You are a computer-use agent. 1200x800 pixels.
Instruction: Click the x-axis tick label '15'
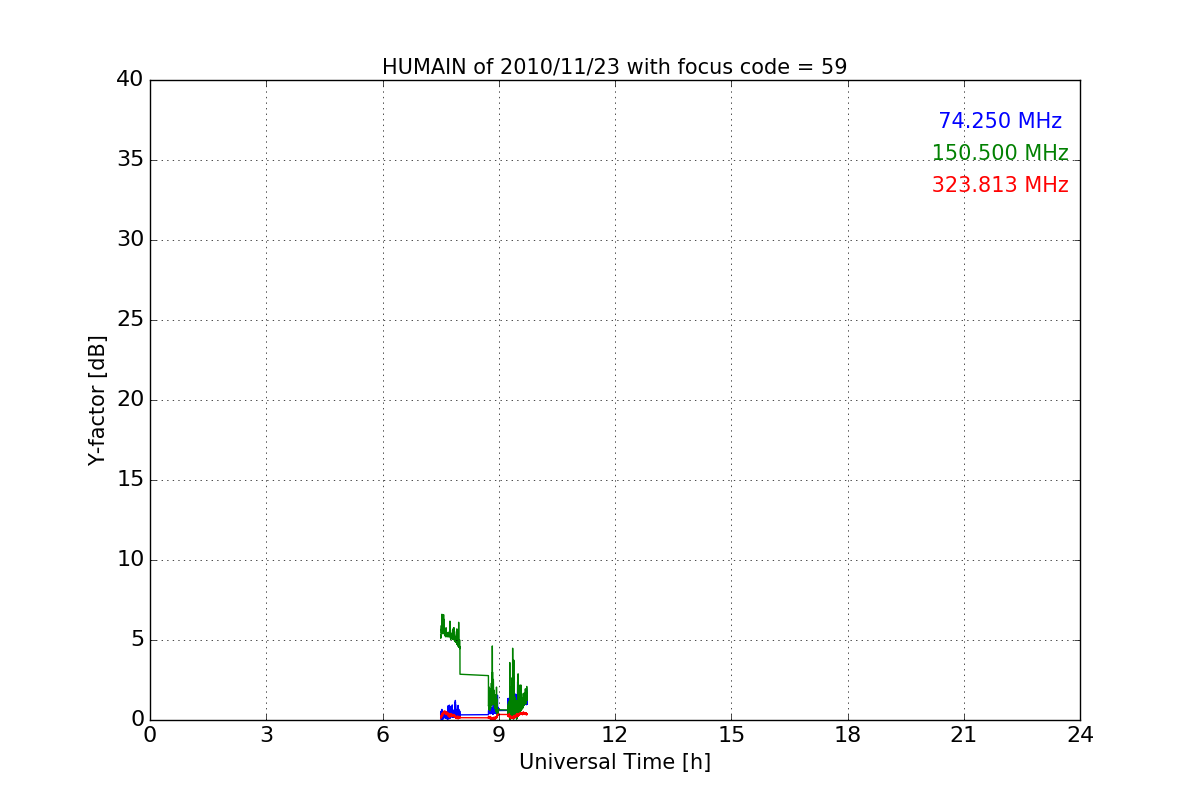click(731, 735)
